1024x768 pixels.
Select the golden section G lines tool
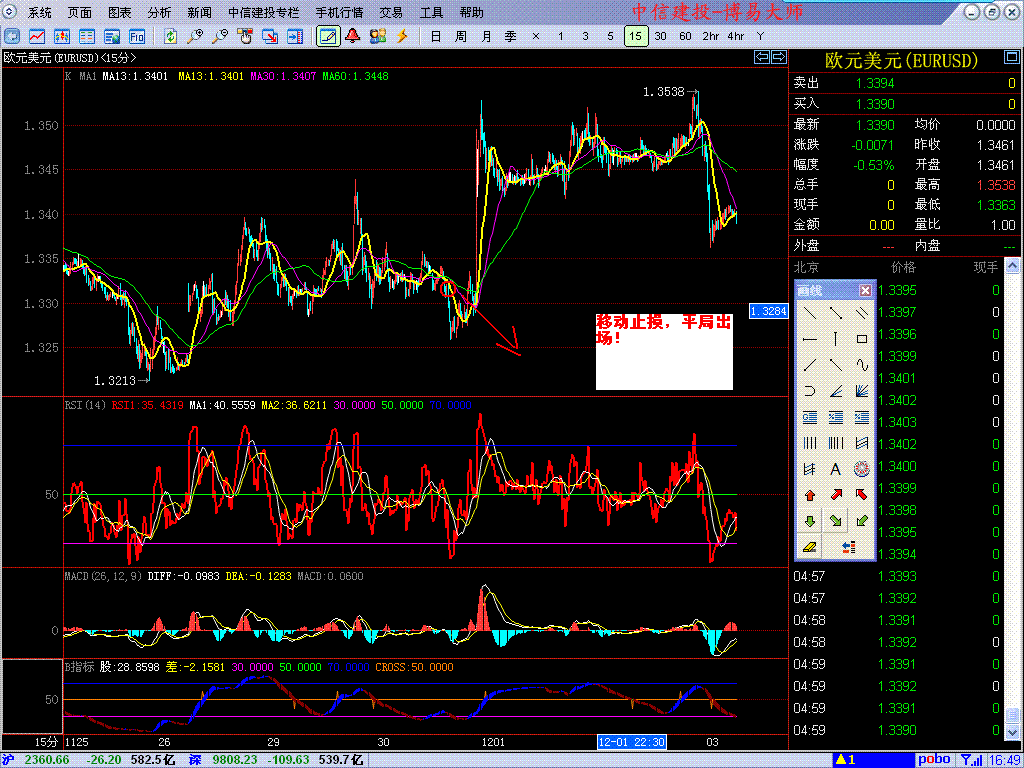(x=810, y=417)
